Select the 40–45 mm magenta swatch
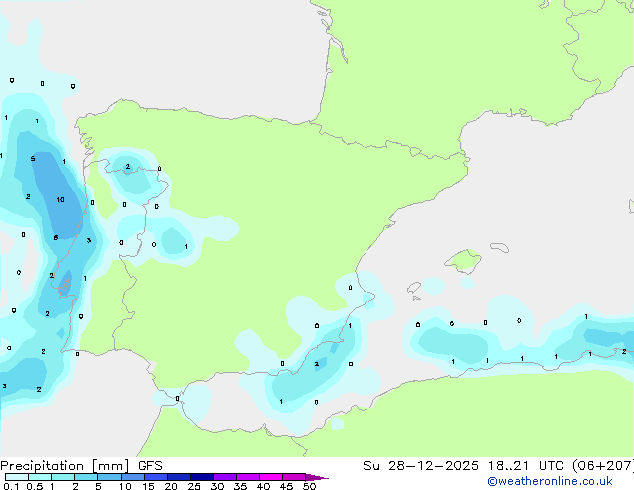 (x=271, y=477)
